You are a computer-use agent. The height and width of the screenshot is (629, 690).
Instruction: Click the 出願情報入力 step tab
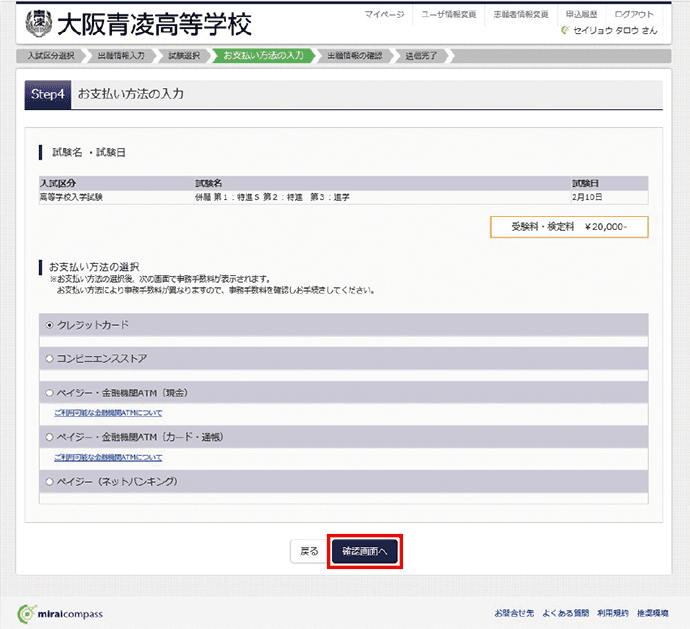click(121, 56)
